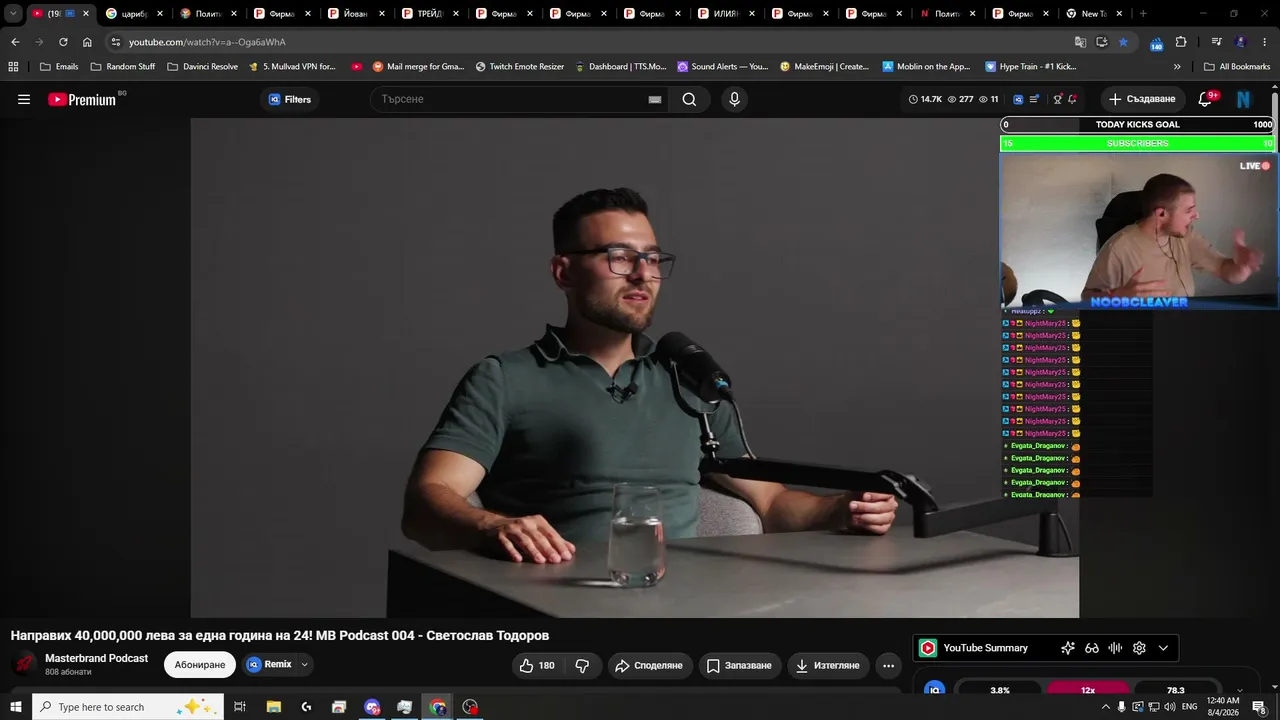This screenshot has height=720, width=1280.
Task: Open YouTube Summary settings gear
Action: pyautogui.click(x=1139, y=648)
